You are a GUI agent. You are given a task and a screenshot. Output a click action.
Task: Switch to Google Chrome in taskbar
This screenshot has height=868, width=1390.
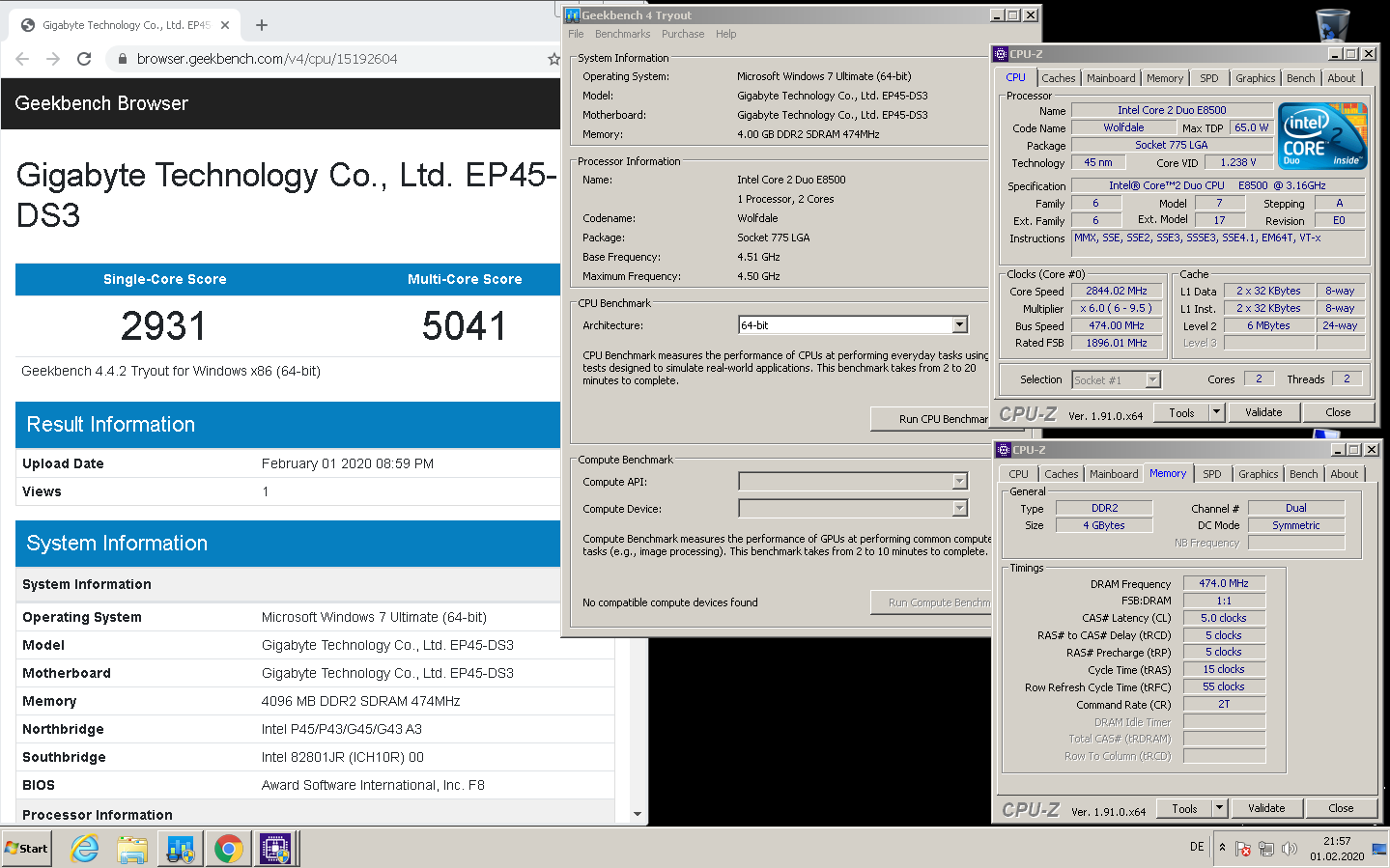coord(228,849)
